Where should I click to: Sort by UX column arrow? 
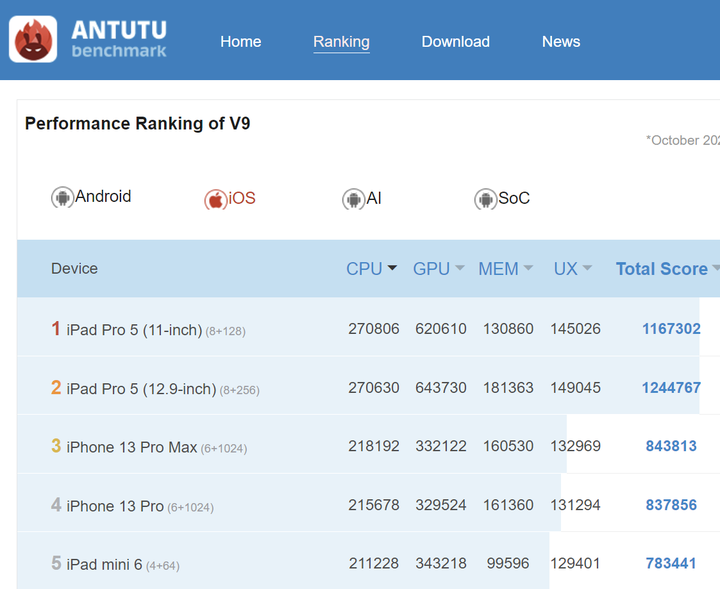click(587, 268)
